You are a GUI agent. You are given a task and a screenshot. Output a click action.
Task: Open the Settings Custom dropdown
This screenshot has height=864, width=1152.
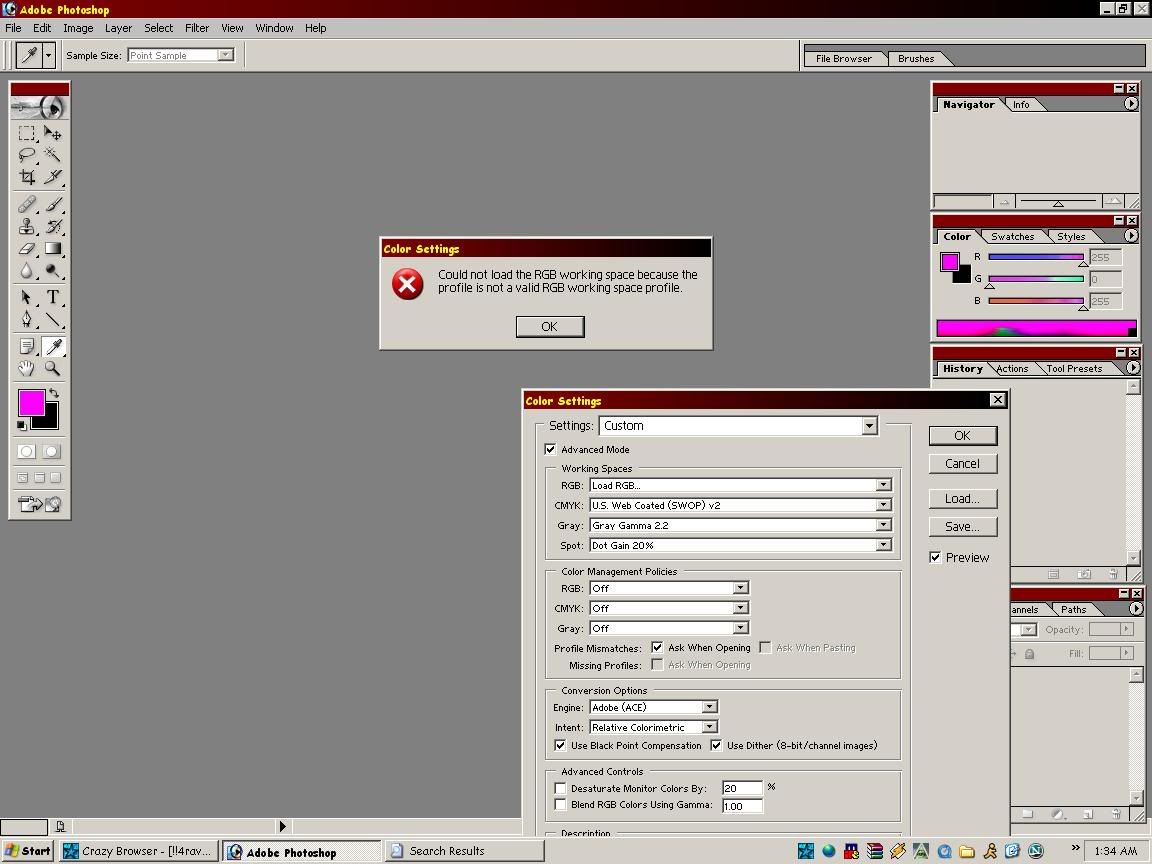point(738,425)
